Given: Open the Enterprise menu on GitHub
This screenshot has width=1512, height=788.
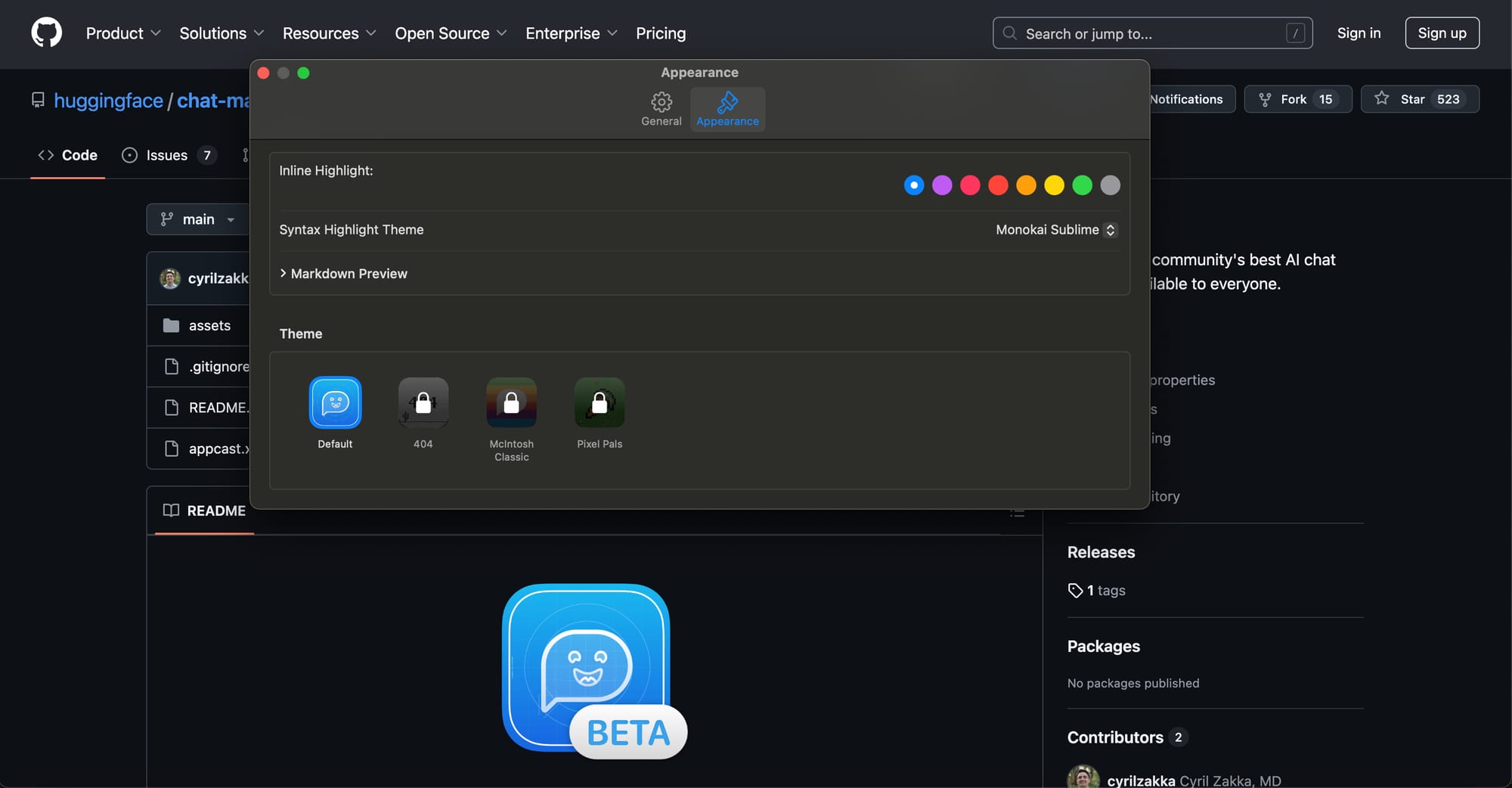Looking at the screenshot, I should click(x=572, y=33).
